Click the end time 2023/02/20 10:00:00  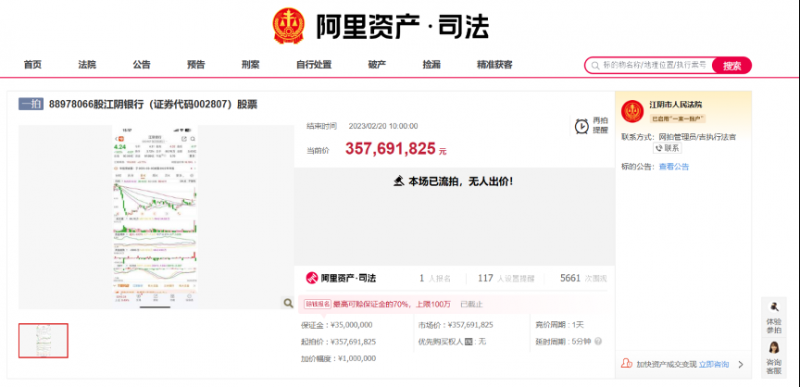pos(383,126)
